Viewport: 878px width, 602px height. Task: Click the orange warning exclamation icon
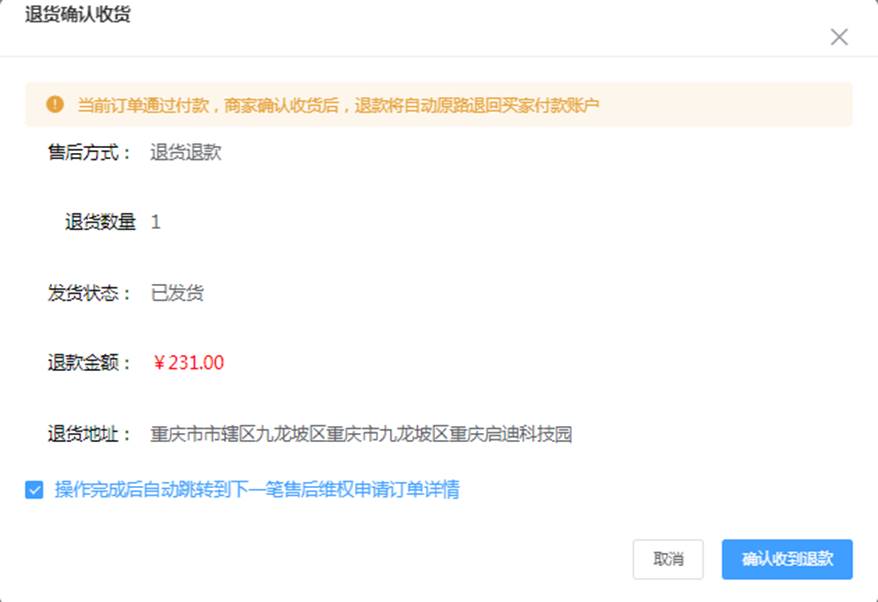[x=55, y=104]
